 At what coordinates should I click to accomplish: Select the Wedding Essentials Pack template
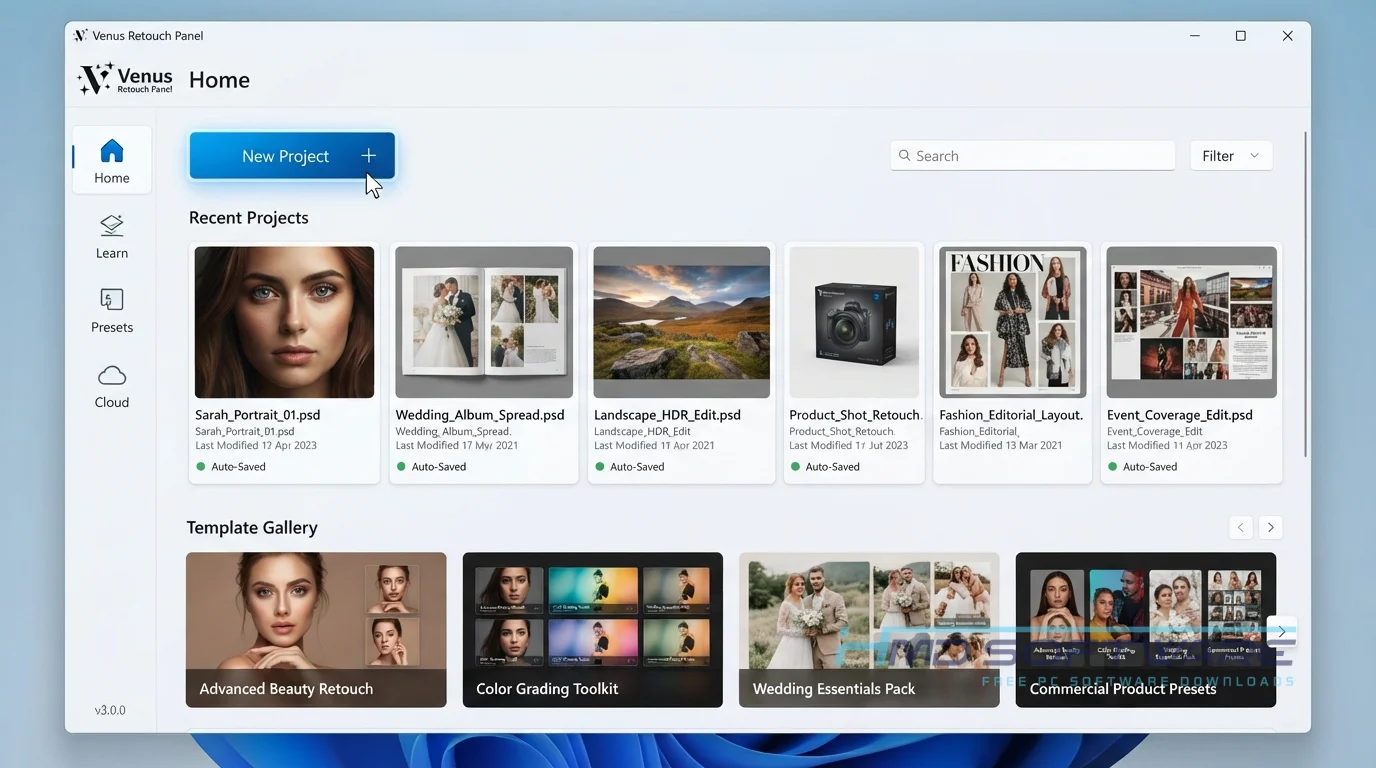click(x=869, y=630)
